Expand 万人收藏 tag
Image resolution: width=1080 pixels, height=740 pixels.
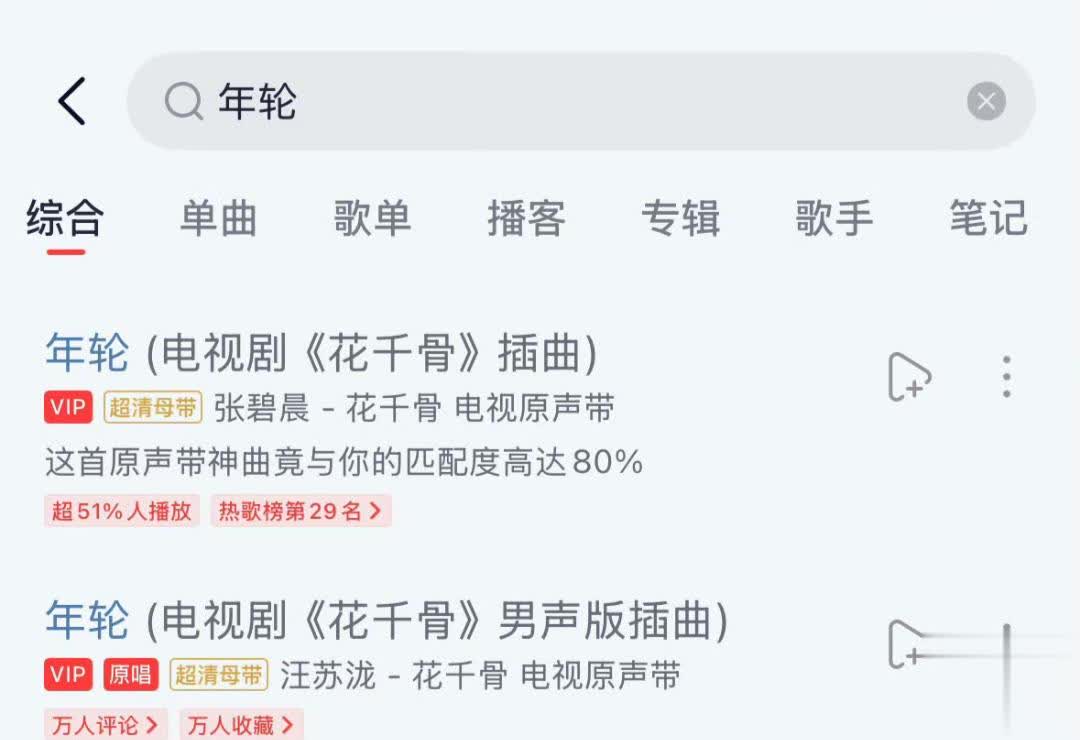point(241,724)
